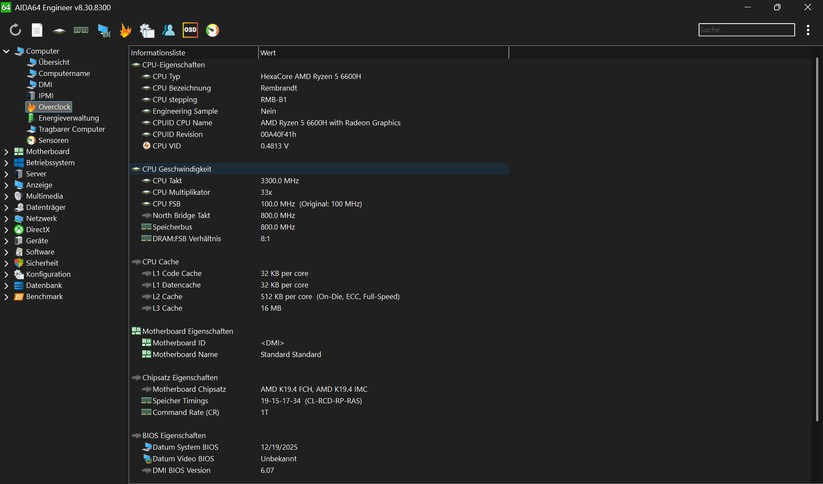This screenshot has height=484, width=823.
Task: Select the CPU VID row
Action: [319, 146]
